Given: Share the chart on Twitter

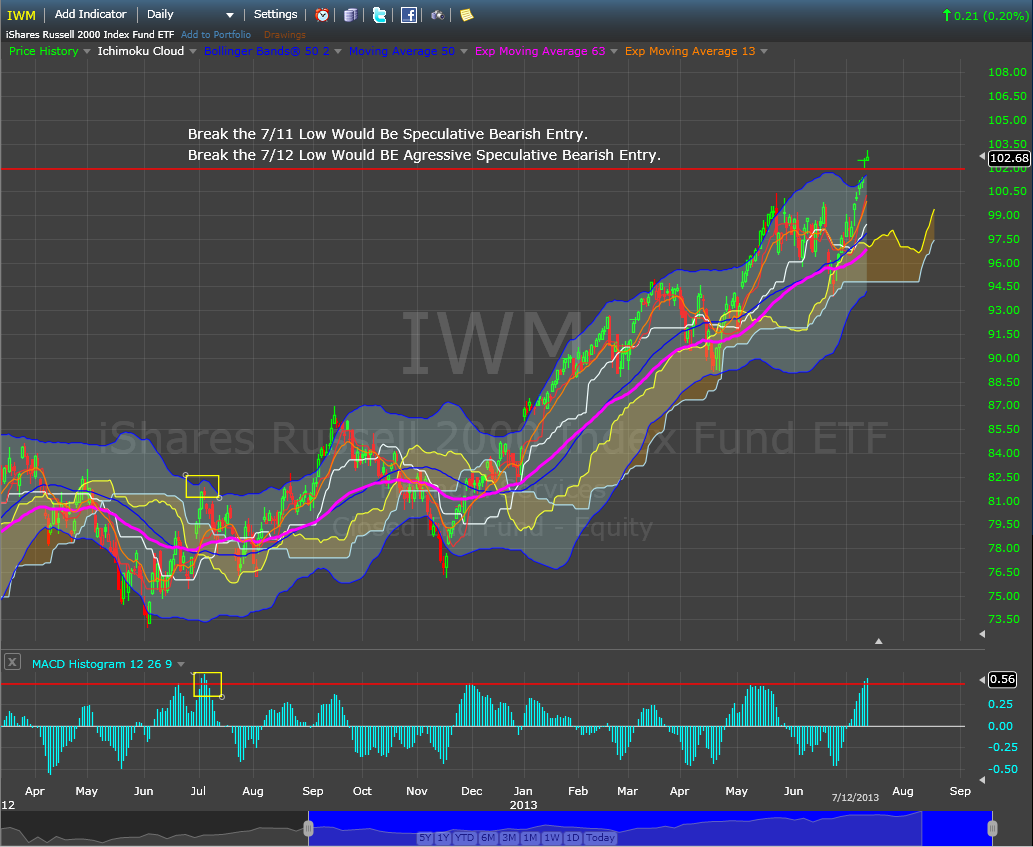Looking at the screenshot, I should point(379,14).
